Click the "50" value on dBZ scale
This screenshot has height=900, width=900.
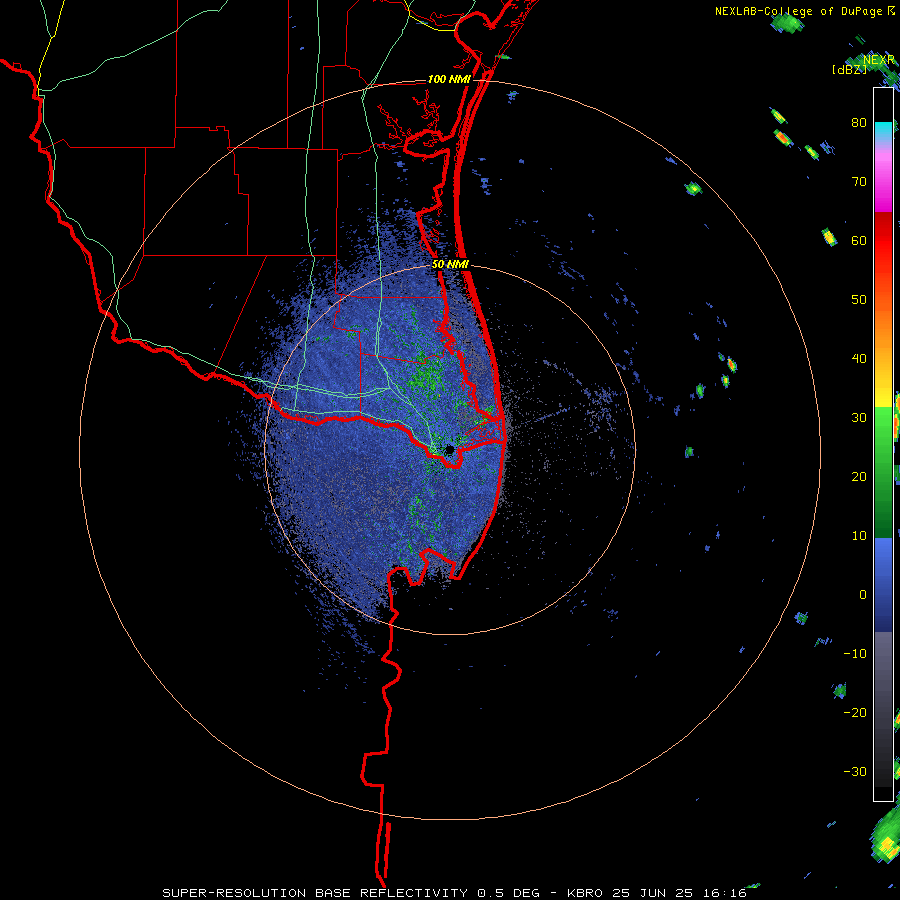(859, 300)
